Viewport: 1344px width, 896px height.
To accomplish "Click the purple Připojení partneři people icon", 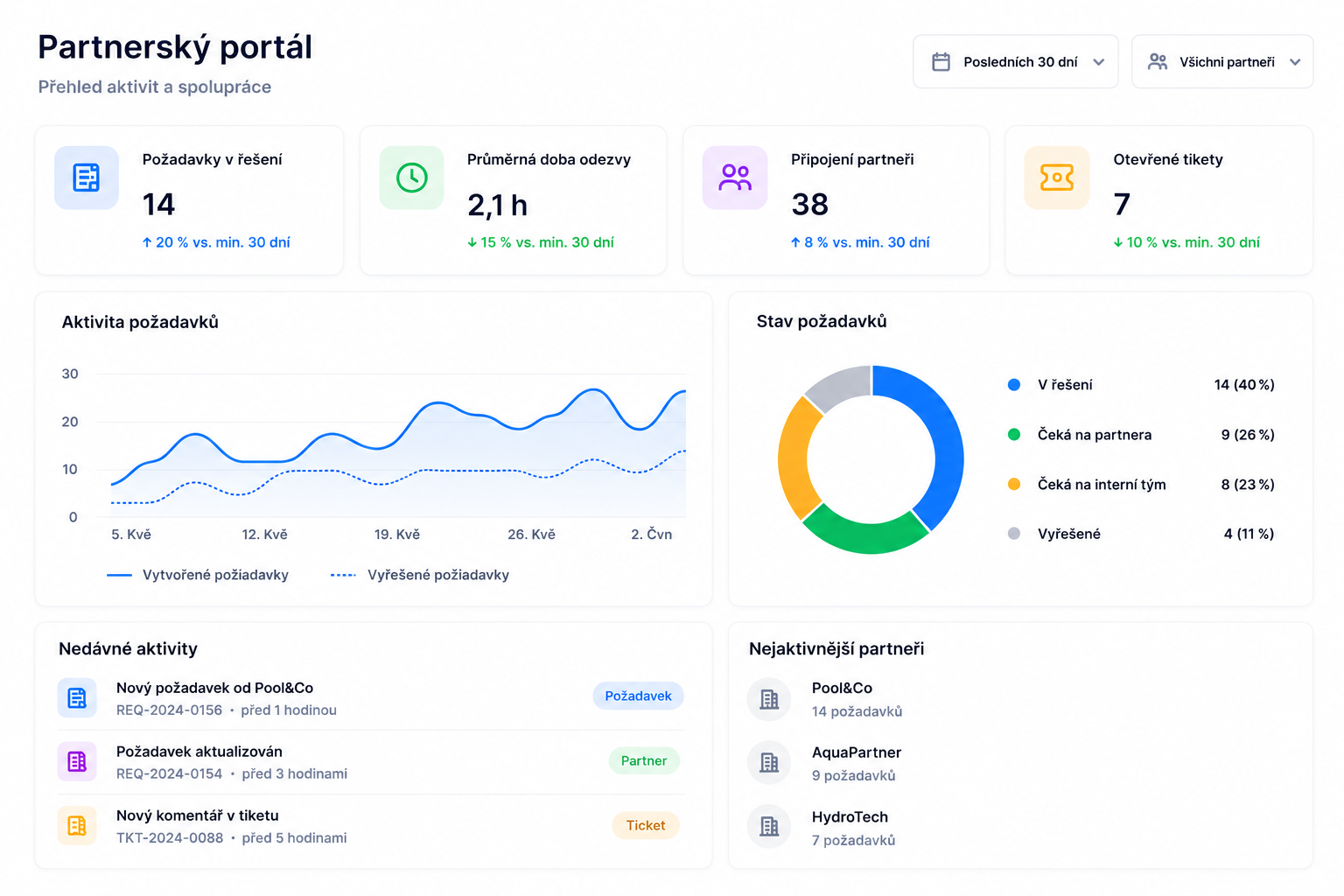I will pos(735,178).
